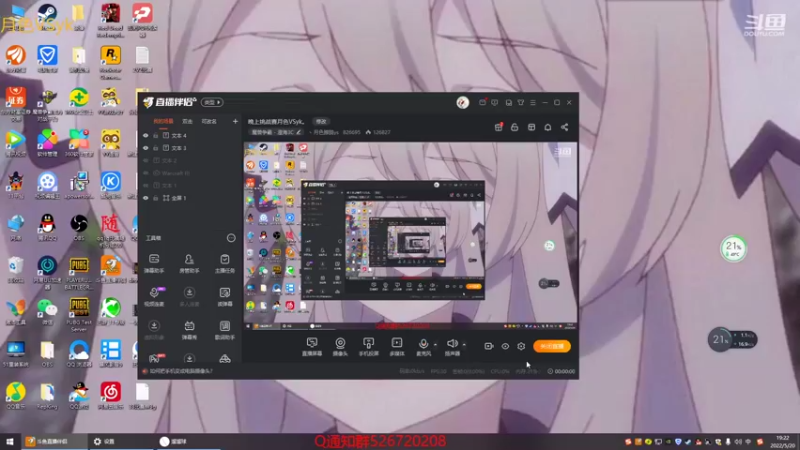The width and height of the screenshot is (800, 450).
Task: Expand the speaker options arrow
Action: tap(464, 345)
